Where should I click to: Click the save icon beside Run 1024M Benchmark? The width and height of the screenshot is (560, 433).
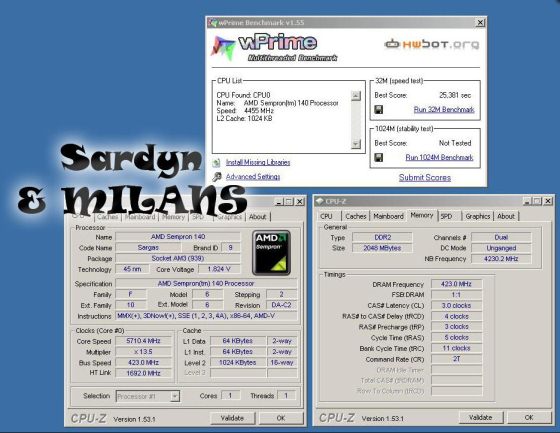(x=379, y=157)
